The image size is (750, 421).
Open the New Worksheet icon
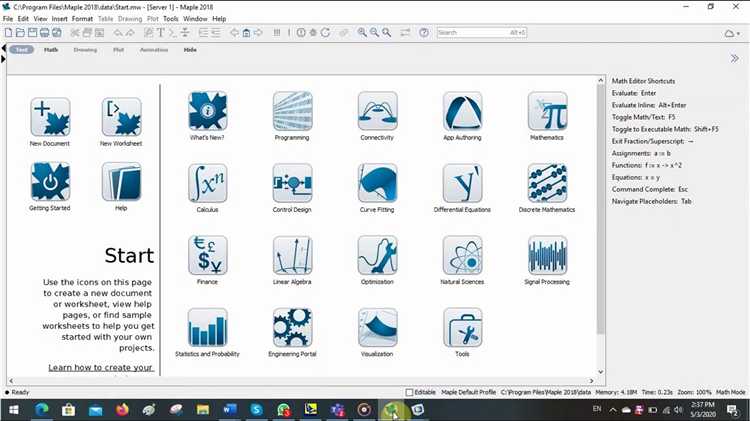pyautogui.click(x=121, y=117)
